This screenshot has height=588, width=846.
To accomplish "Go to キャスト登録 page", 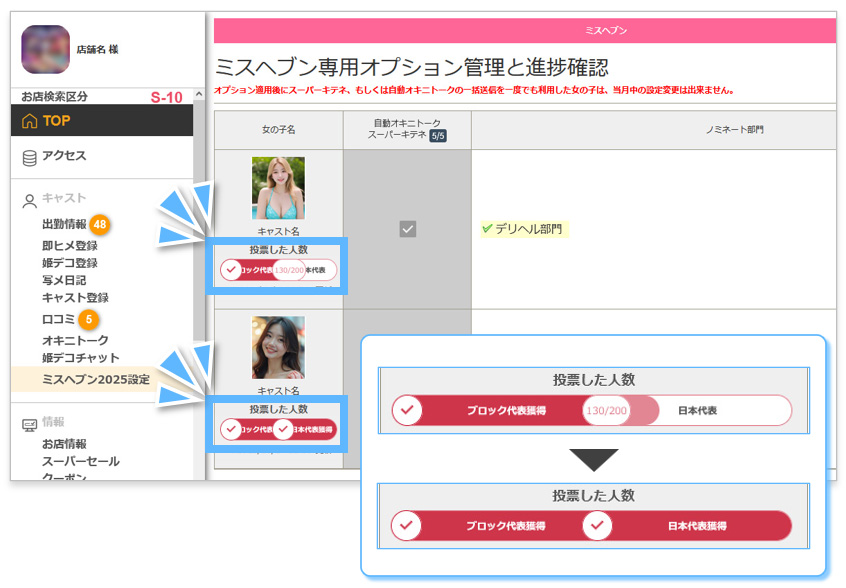I will (75, 297).
